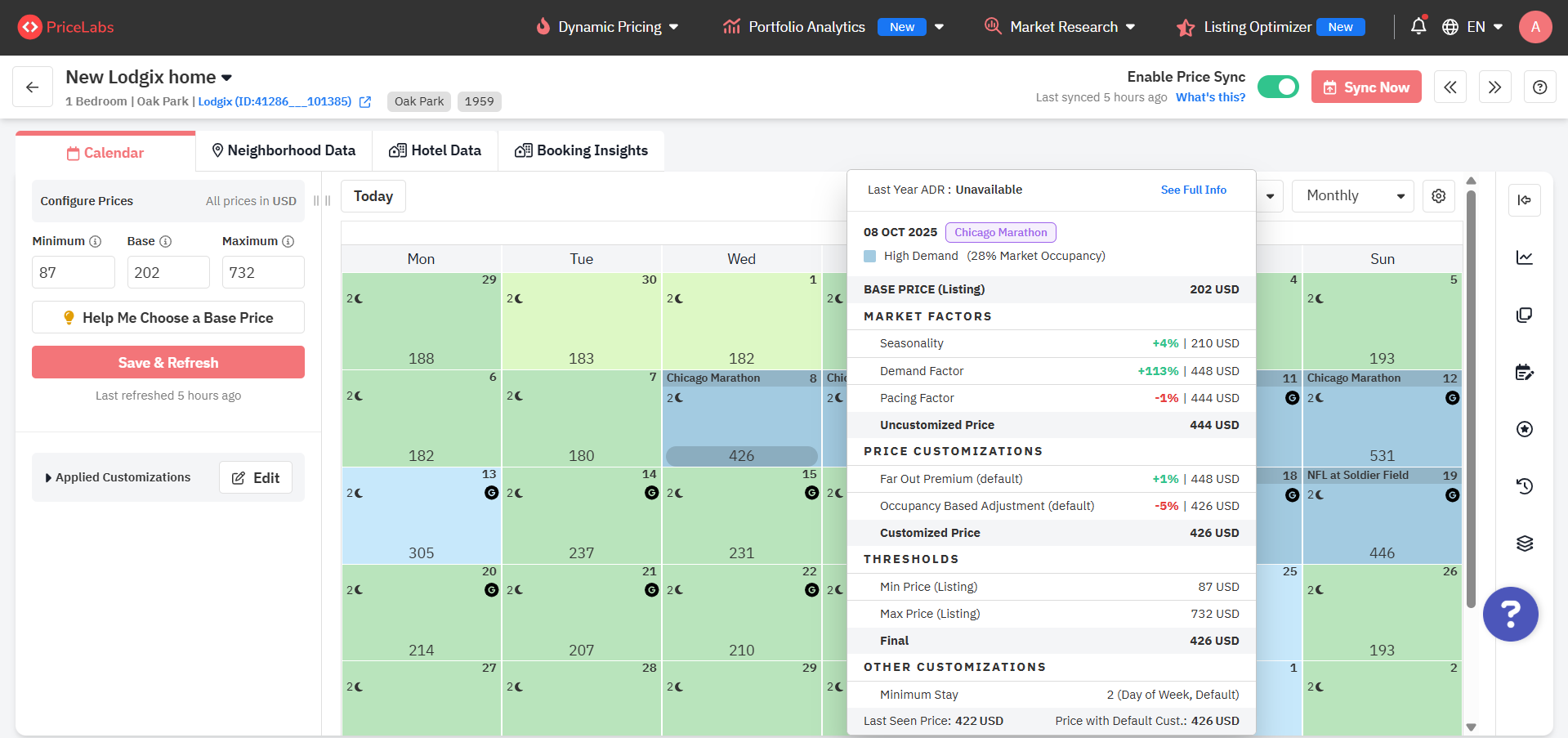
Task: Toggle the Enable Price Sync switch
Action: [1278, 87]
